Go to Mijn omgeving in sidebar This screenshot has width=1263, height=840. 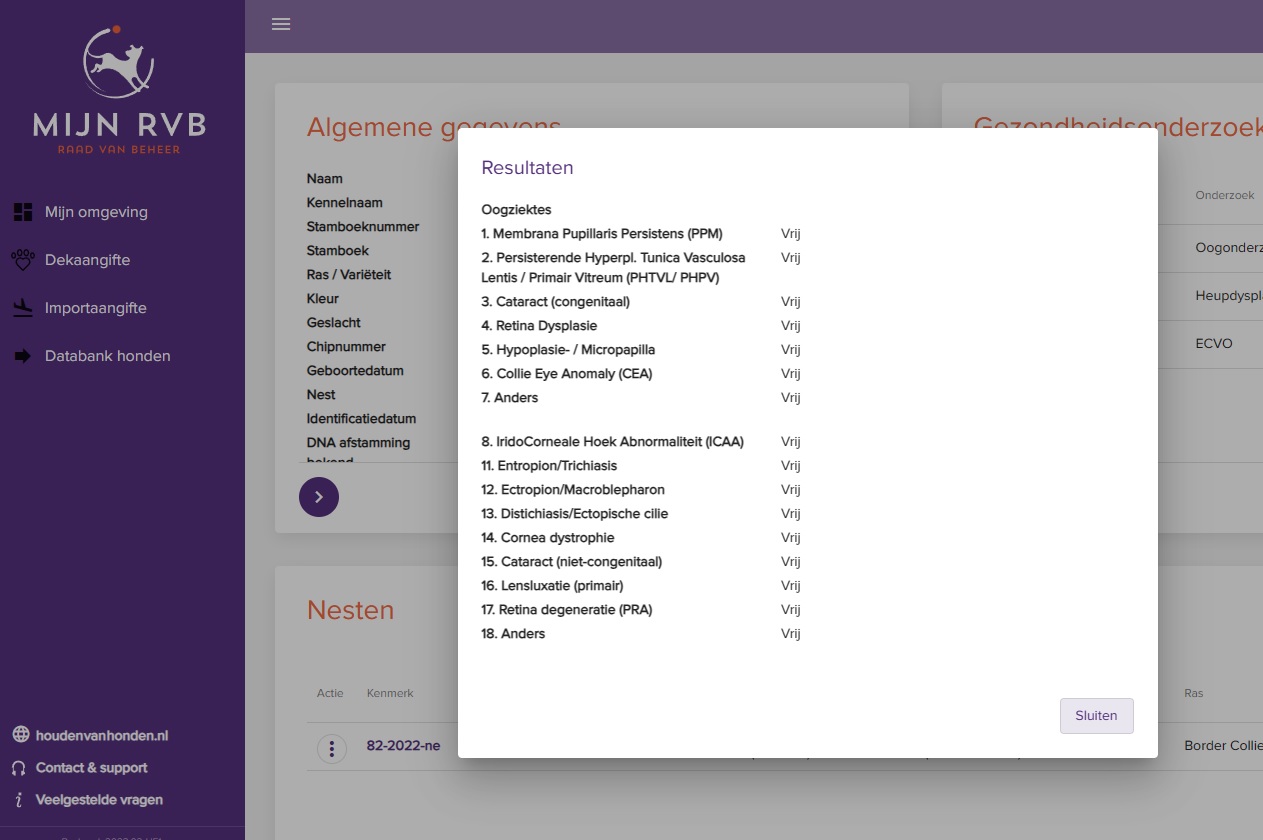[x=96, y=212]
